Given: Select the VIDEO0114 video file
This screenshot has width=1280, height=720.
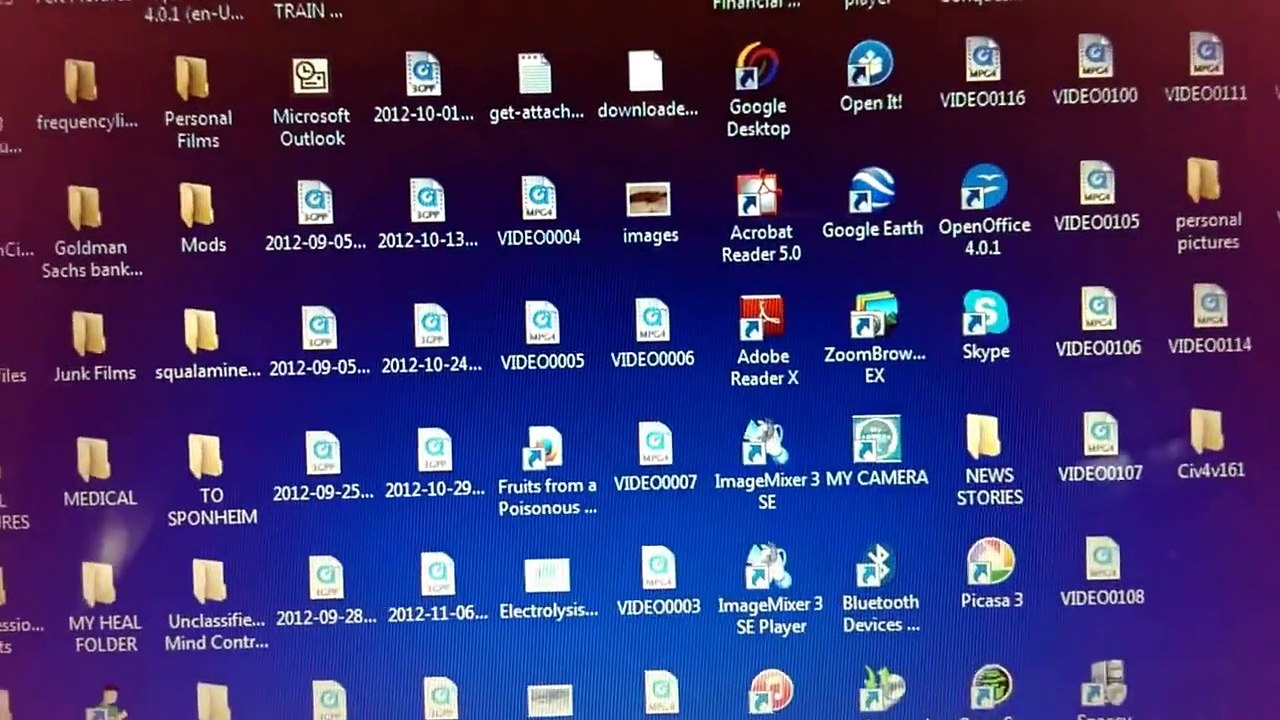Looking at the screenshot, I should point(1209,306).
